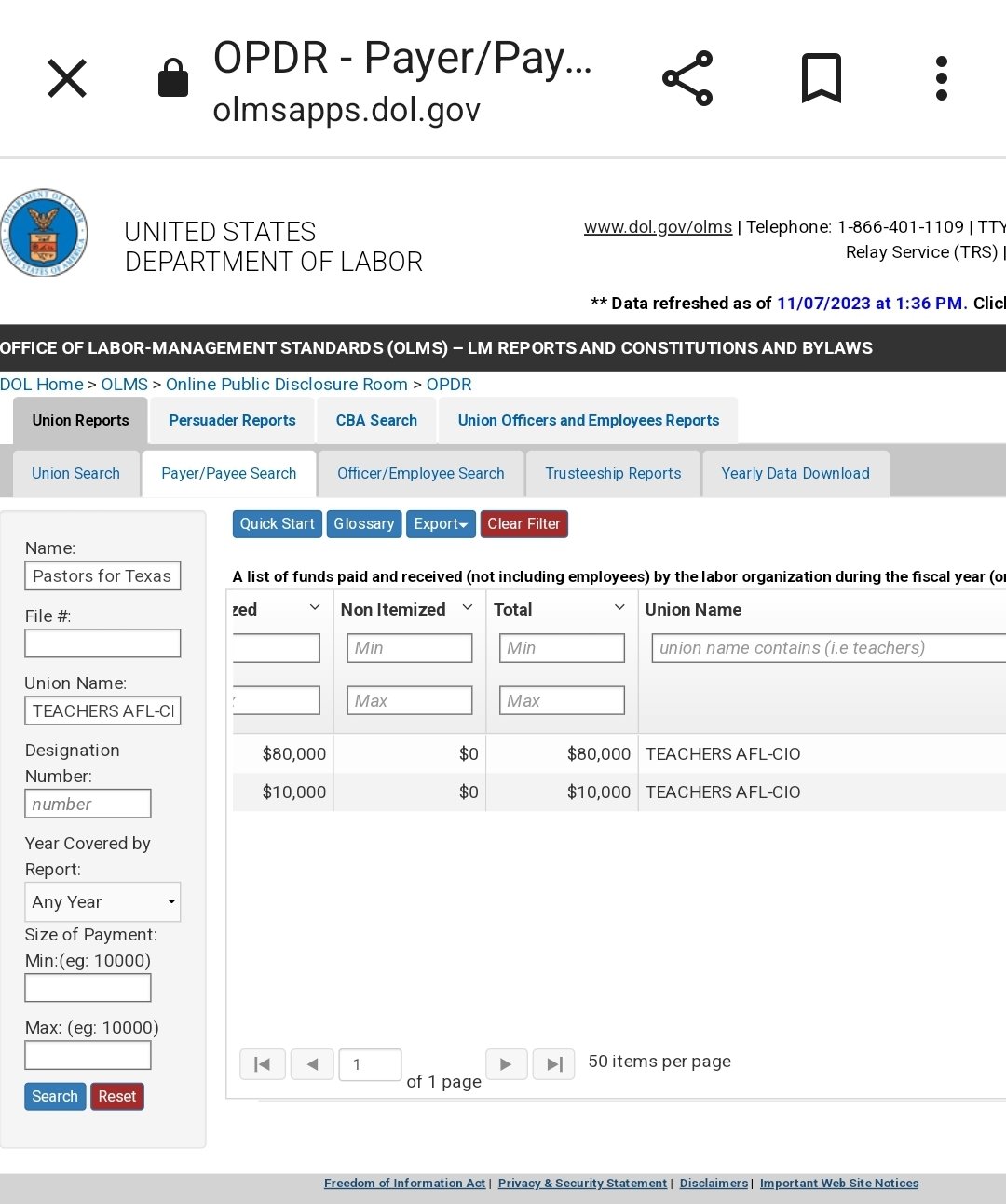This screenshot has height=1204, width=1006.
Task: Open Yearly Data Download sub-tab
Action: (x=795, y=474)
